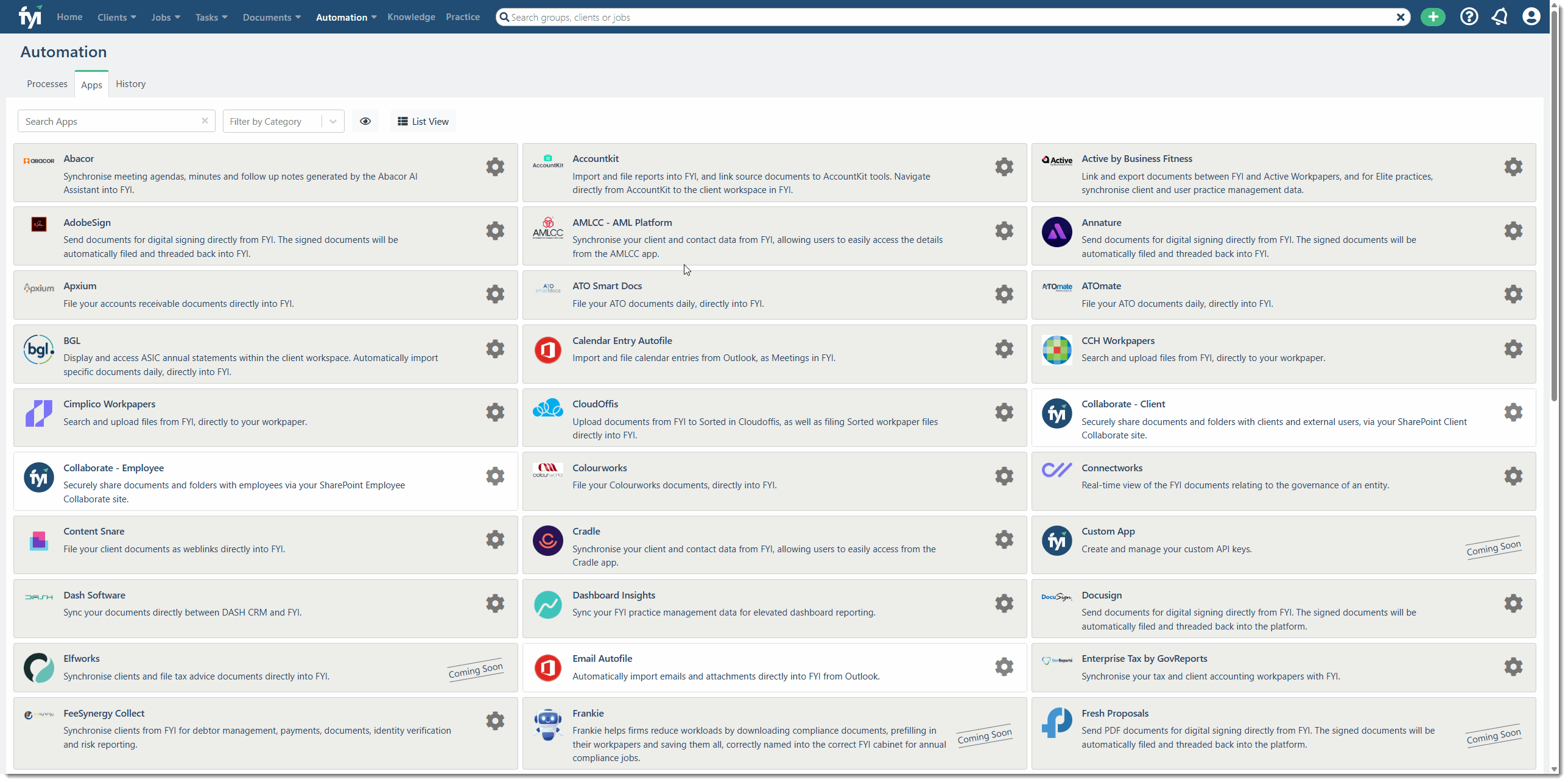The width and height of the screenshot is (1568, 783).
Task: Expand the Automation menu
Action: tap(346, 17)
